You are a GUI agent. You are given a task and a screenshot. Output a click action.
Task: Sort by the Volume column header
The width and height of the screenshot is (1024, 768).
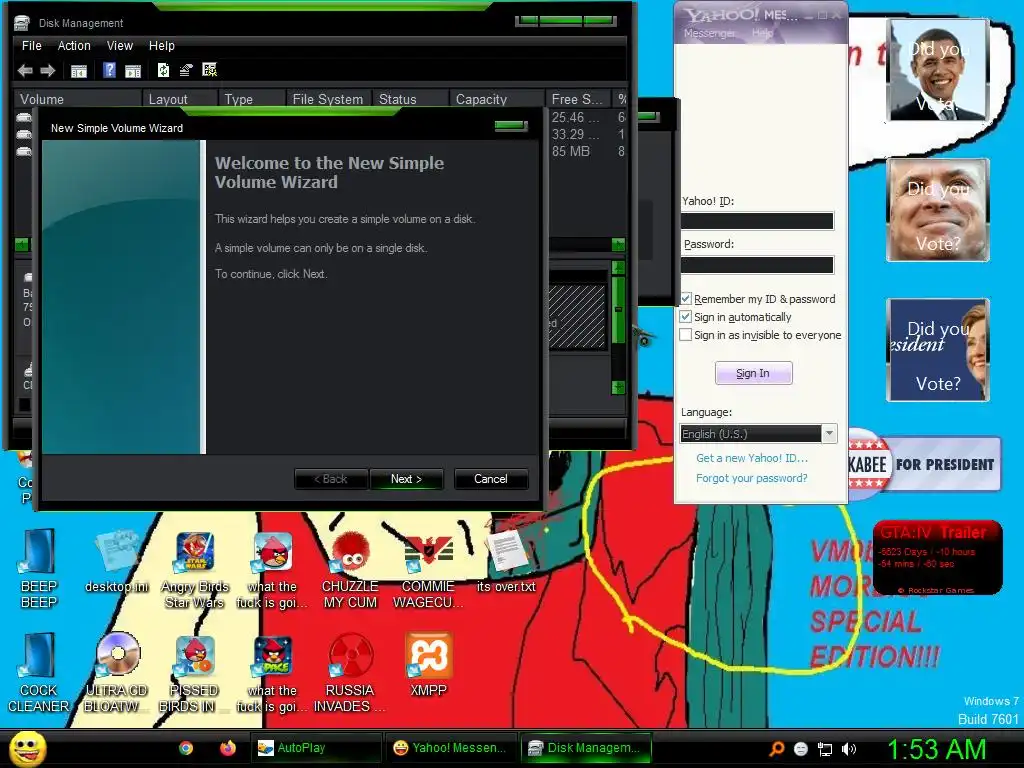(78, 99)
